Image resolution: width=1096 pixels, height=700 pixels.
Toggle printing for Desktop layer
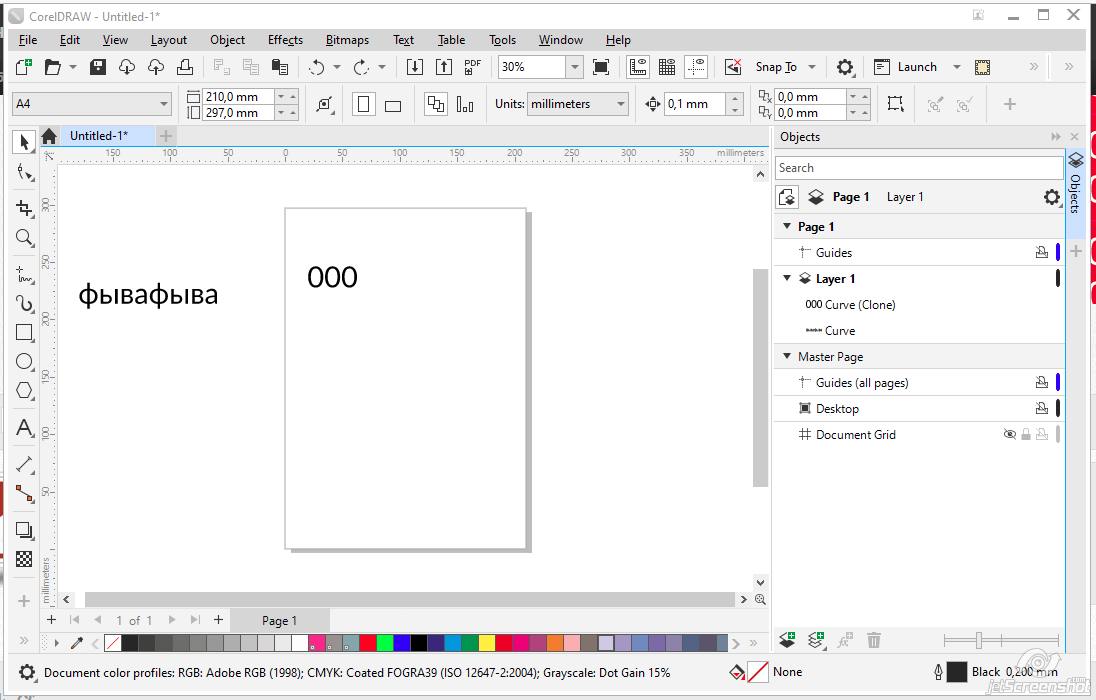point(1041,408)
